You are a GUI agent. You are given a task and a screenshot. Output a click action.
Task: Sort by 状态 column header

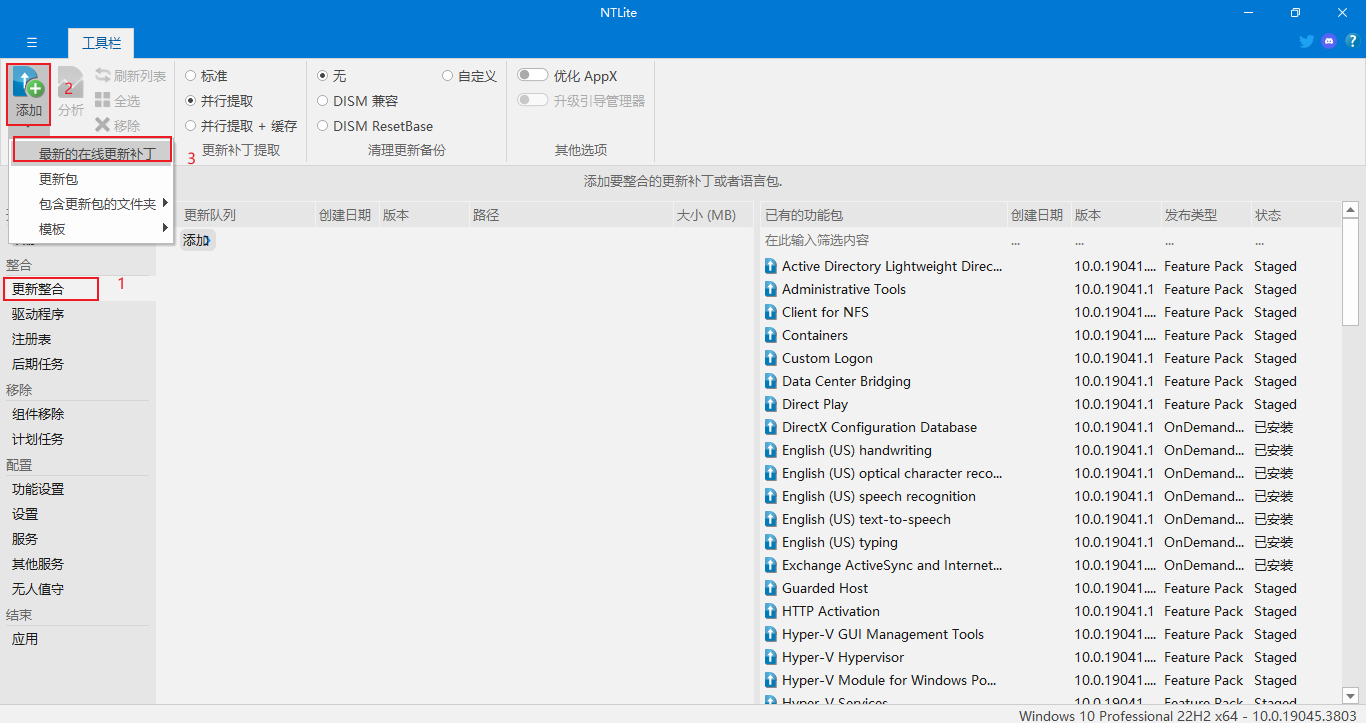(x=1295, y=215)
